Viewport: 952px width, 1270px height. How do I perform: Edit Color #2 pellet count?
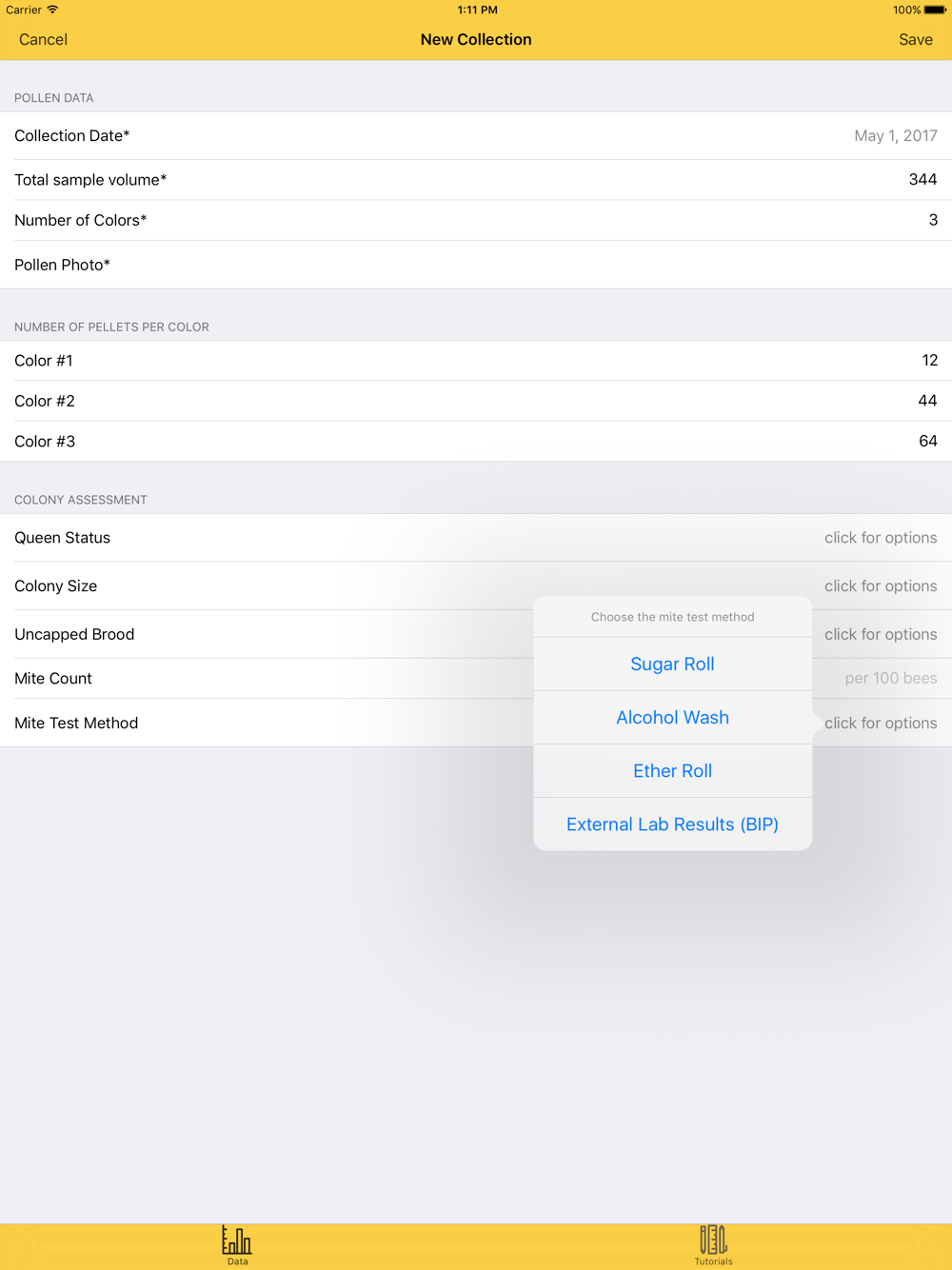[926, 402]
